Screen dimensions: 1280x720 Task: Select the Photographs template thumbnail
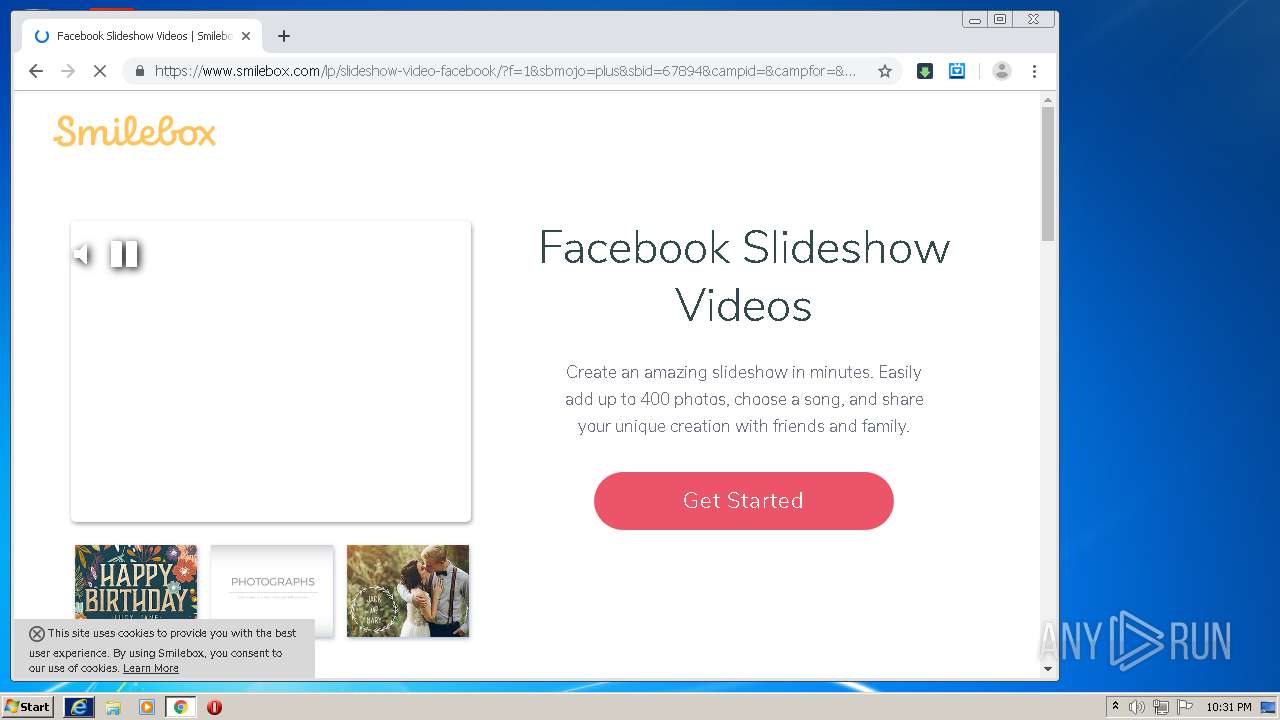coord(272,590)
